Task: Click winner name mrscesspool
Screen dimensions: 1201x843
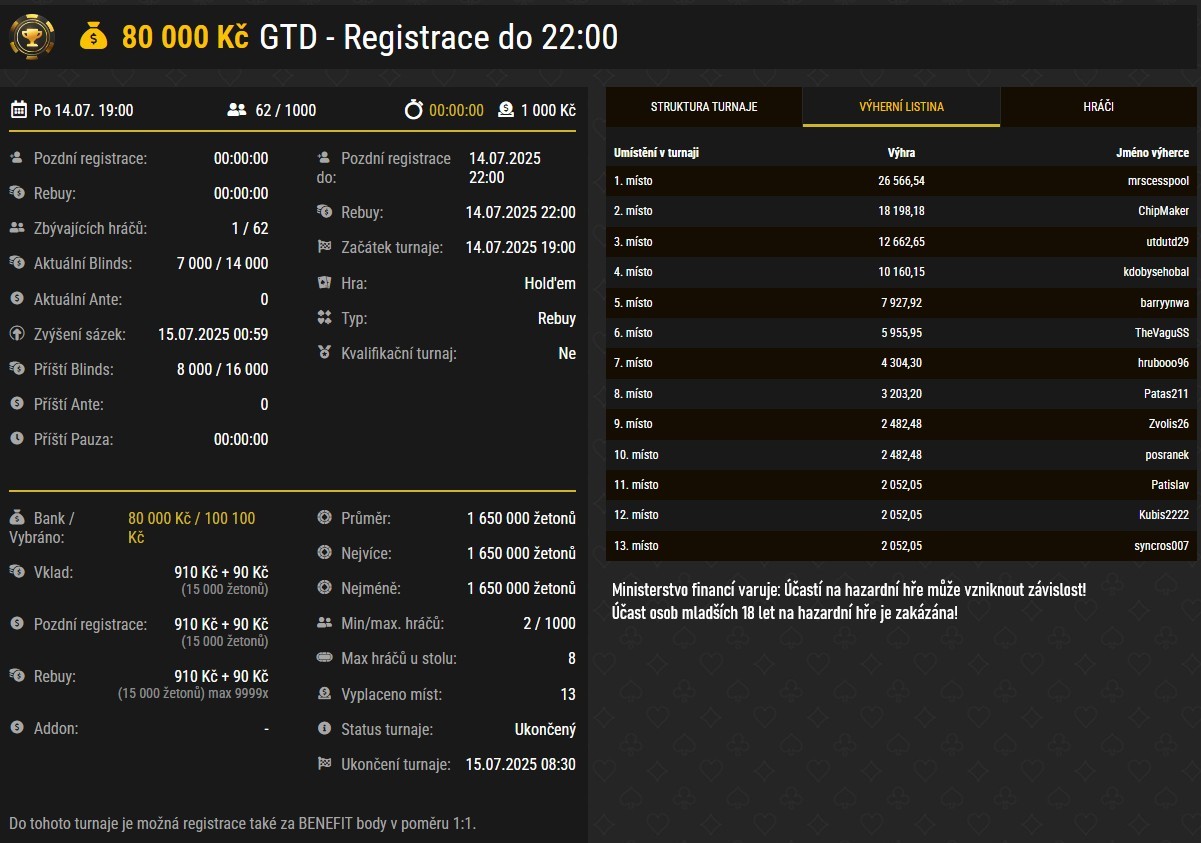Action: tap(1157, 181)
